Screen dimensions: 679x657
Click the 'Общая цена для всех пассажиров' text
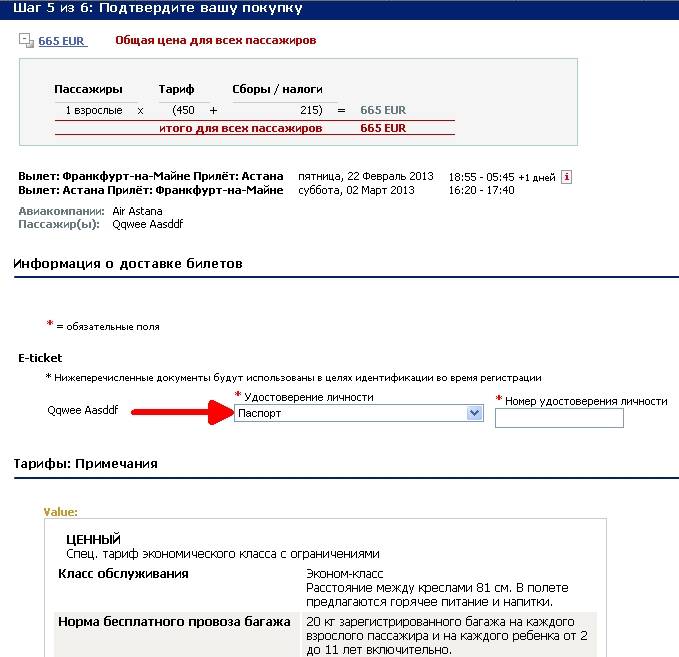216,40
